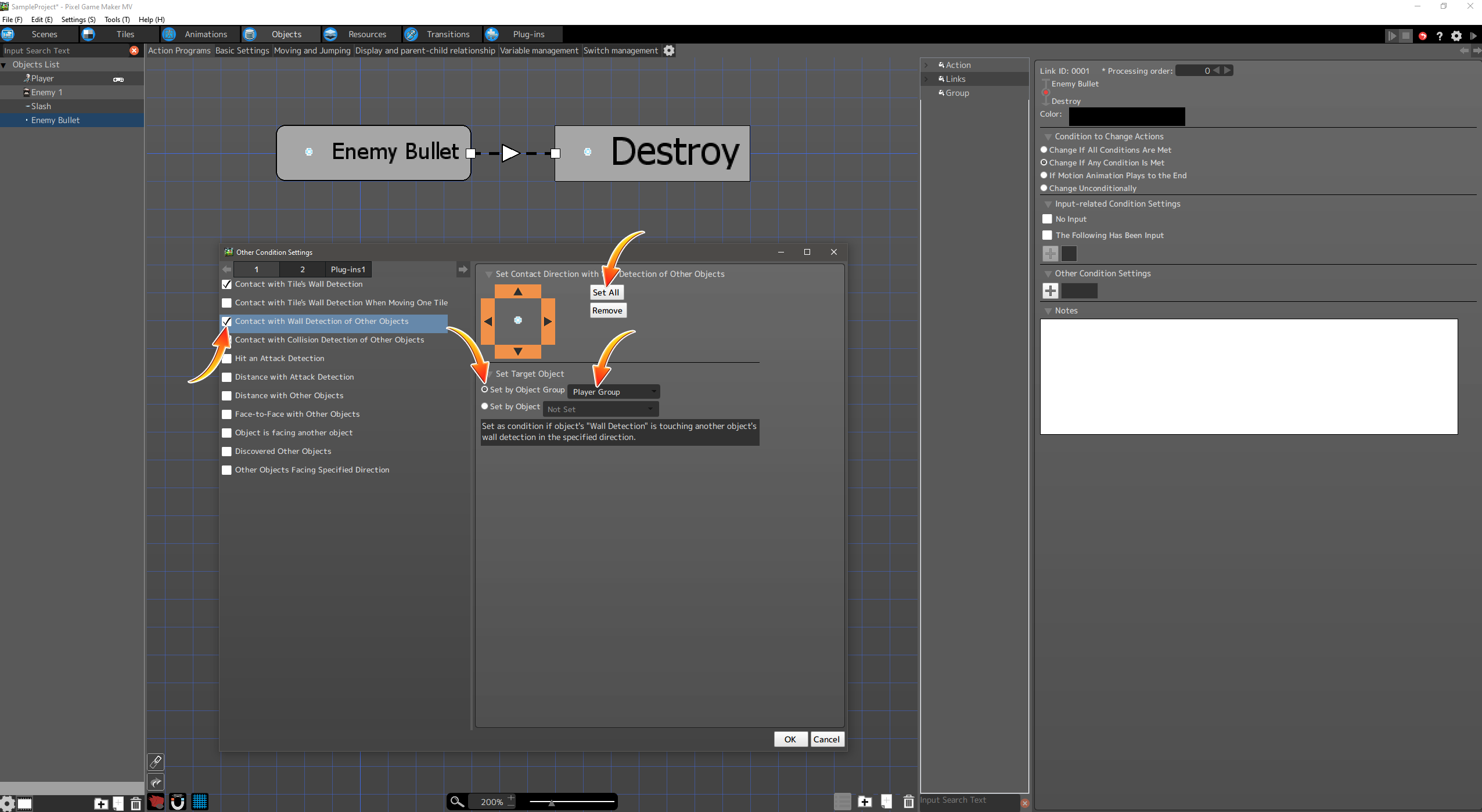Collapse the Condition to Change Actions section

pos(1048,137)
